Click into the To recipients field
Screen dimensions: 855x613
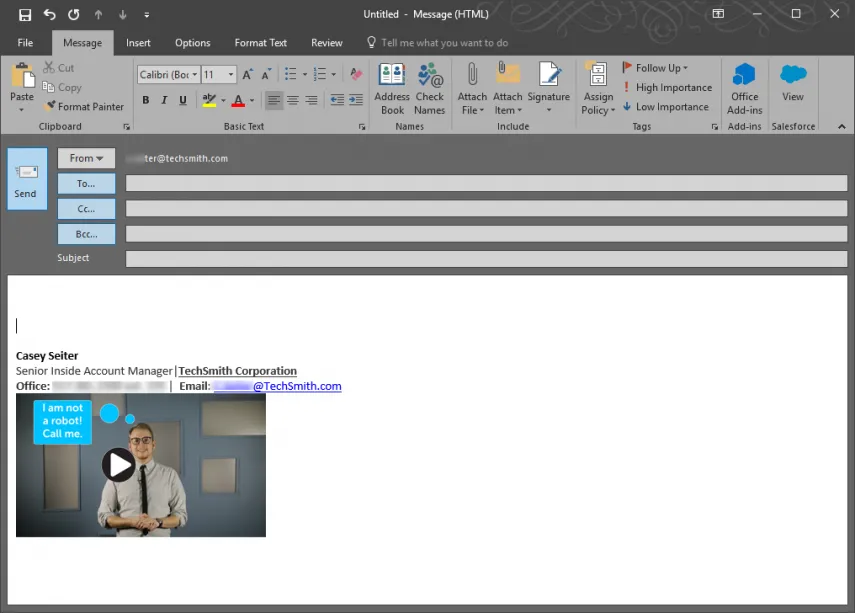(x=486, y=183)
